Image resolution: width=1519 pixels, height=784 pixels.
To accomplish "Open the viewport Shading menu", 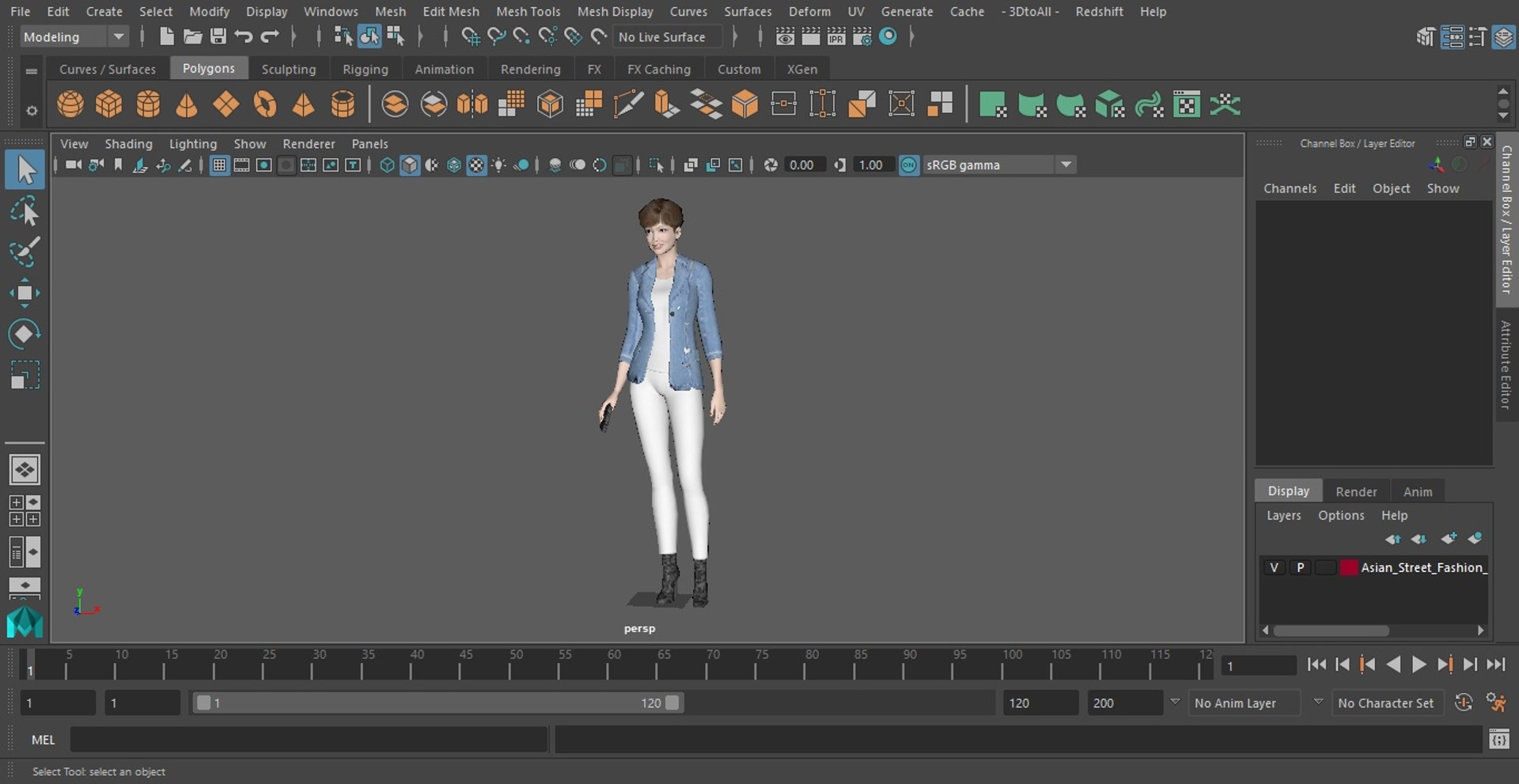I will click(x=128, y=144).
